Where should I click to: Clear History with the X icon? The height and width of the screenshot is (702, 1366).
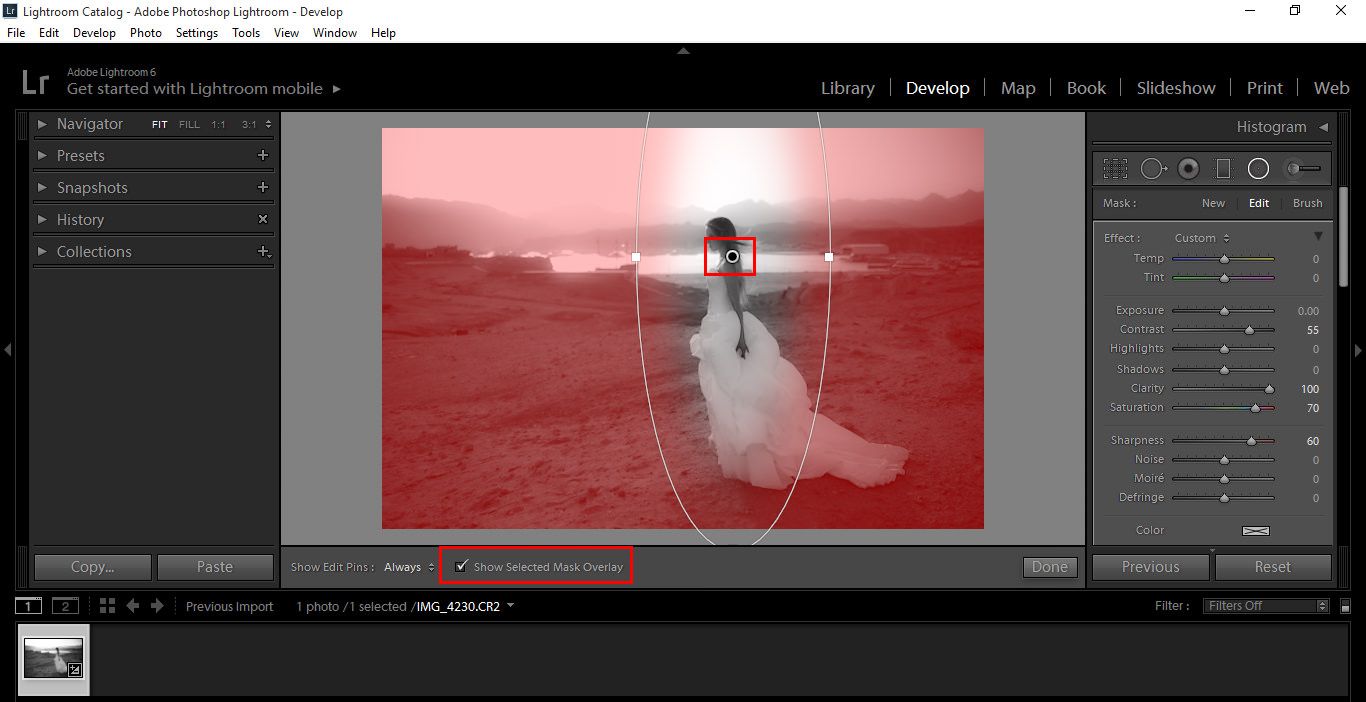coord(263,219)
